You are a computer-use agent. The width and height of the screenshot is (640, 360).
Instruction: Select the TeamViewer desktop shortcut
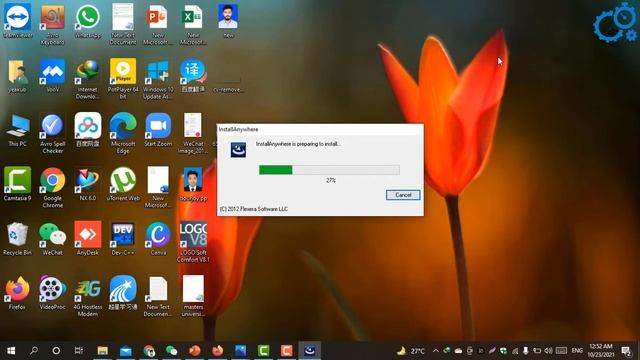click(x=18, y=21)
